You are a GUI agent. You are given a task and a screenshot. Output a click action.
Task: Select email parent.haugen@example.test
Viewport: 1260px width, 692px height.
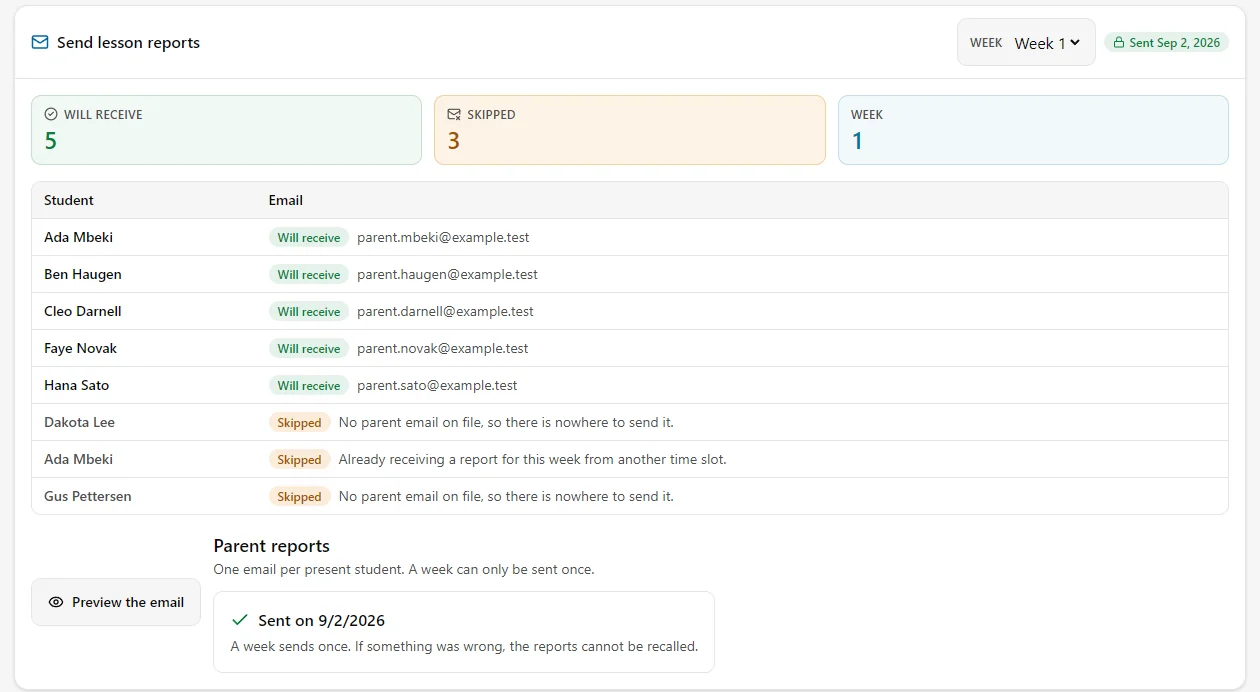click(x=447, y=274)
